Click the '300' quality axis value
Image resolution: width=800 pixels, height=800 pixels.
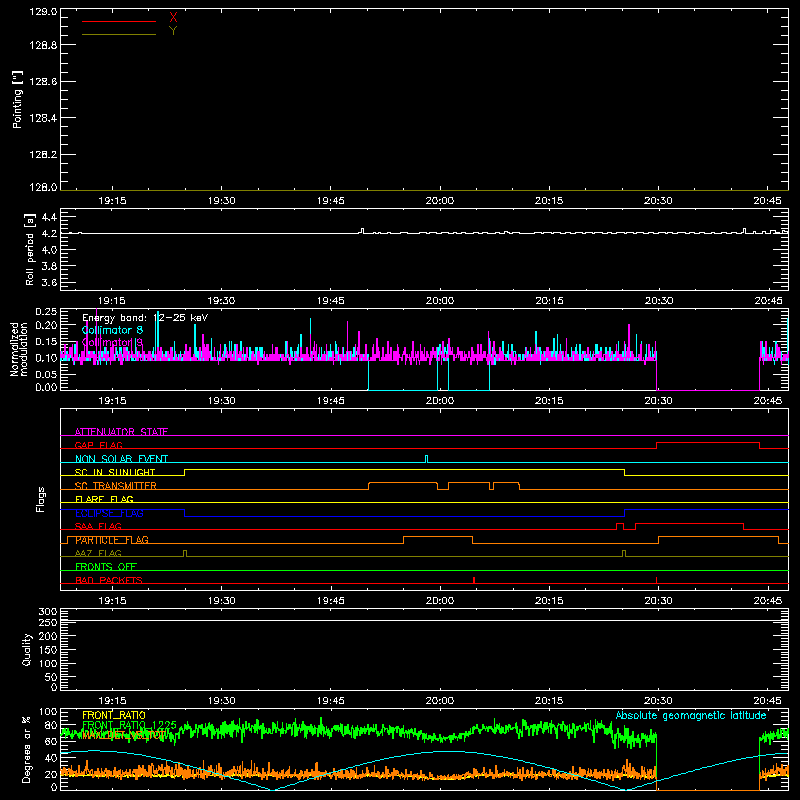(x=48, y=612)
